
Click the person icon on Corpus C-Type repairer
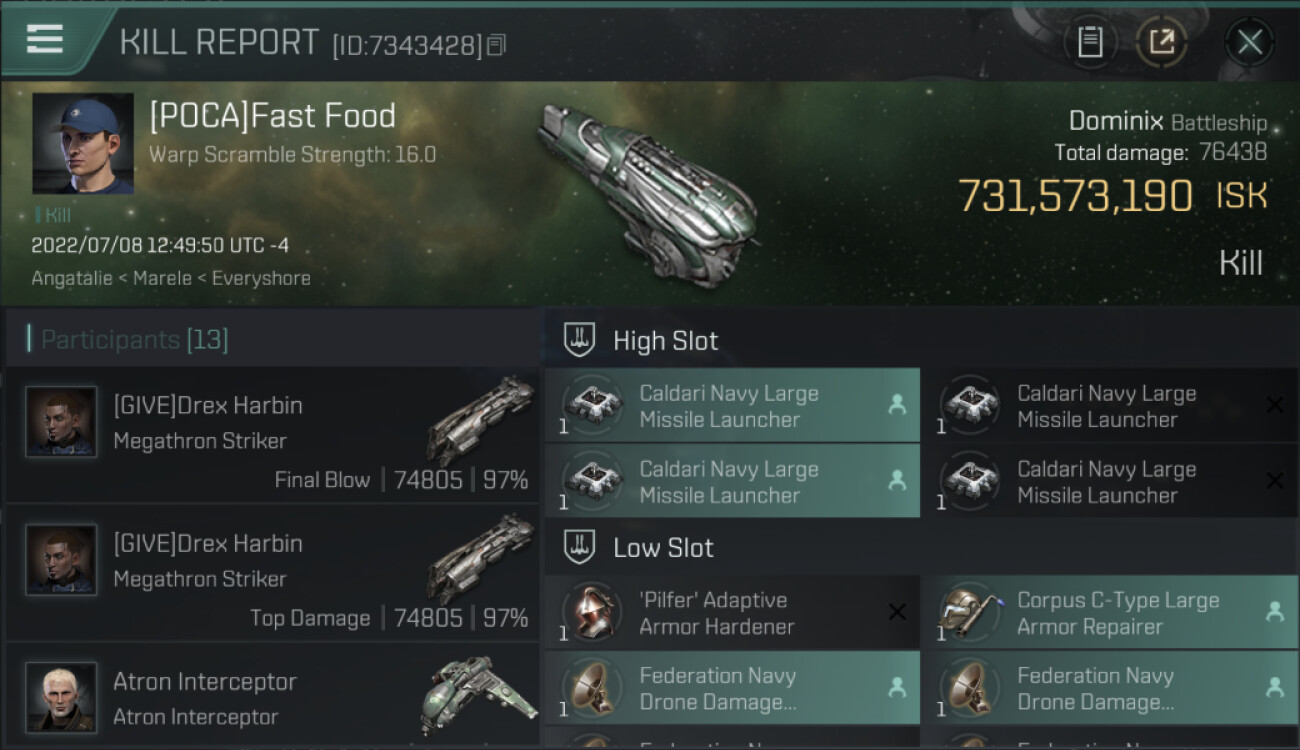click(x=1274, y=613)
